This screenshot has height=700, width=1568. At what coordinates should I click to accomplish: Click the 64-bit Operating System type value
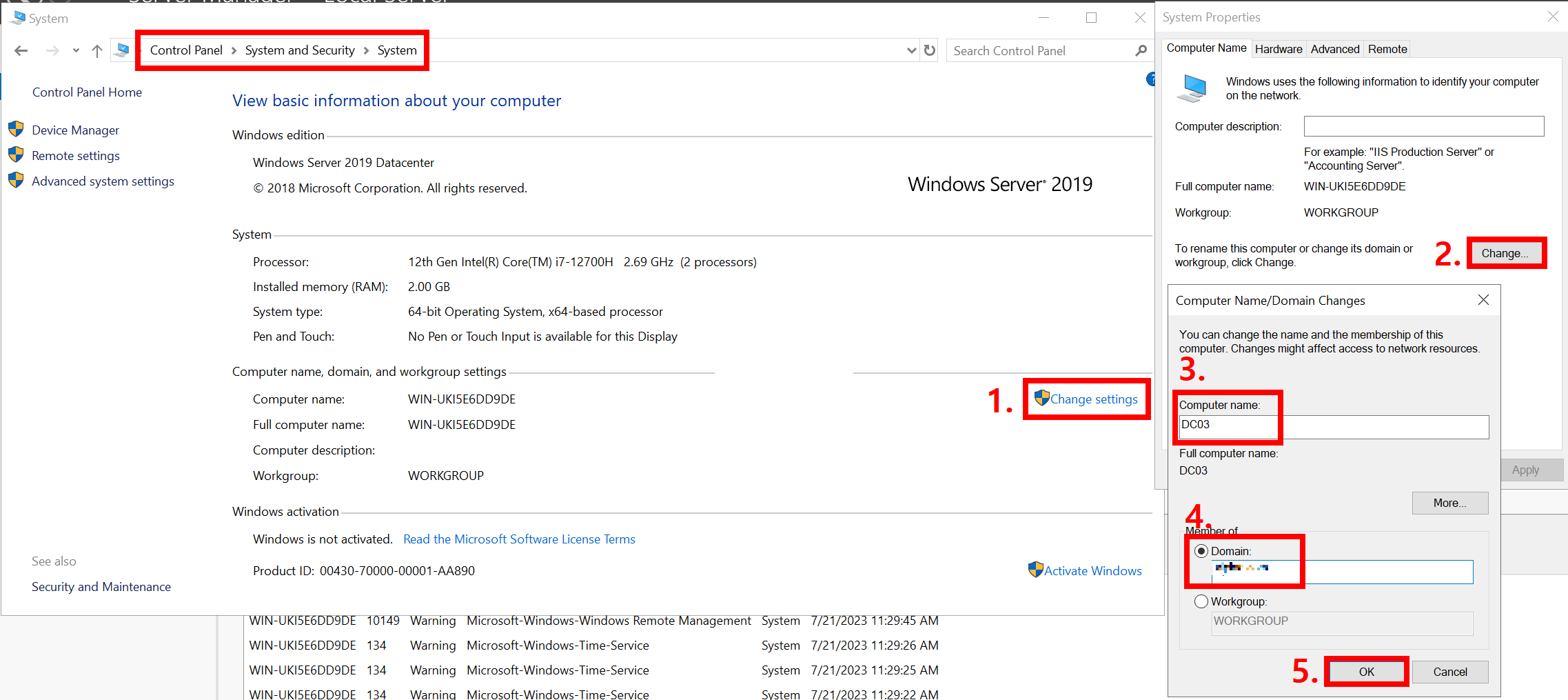536,312
